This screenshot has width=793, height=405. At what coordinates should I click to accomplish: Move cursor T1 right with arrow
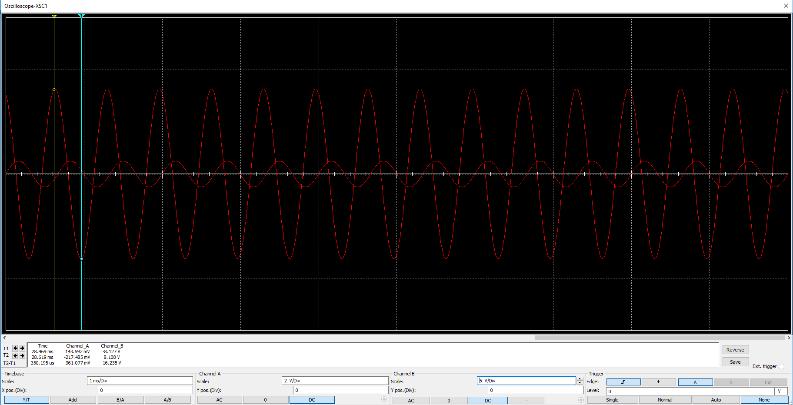coord(22,348)
